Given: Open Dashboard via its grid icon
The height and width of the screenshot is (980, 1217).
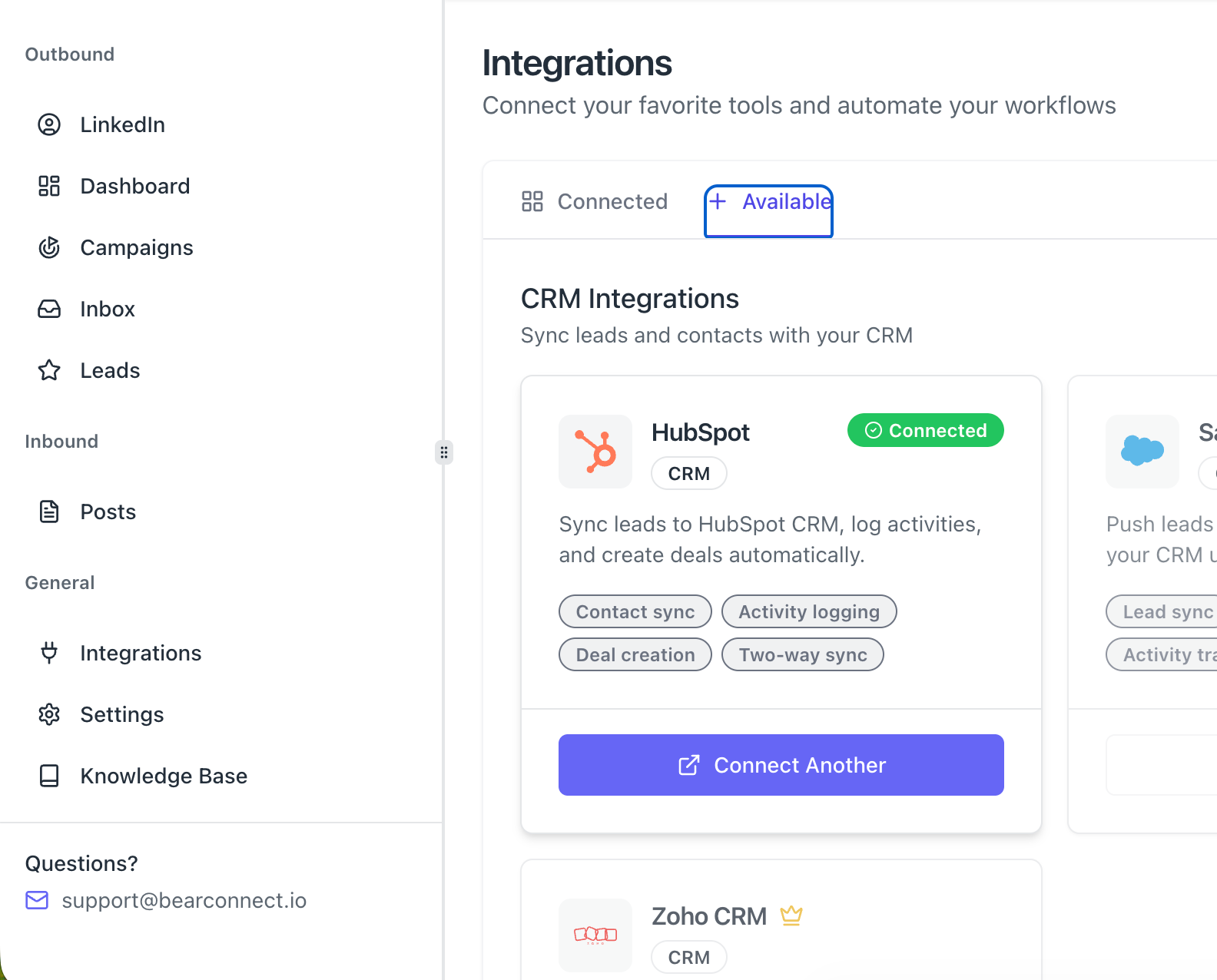Looking at the screenshot, I should click(49, 186).
